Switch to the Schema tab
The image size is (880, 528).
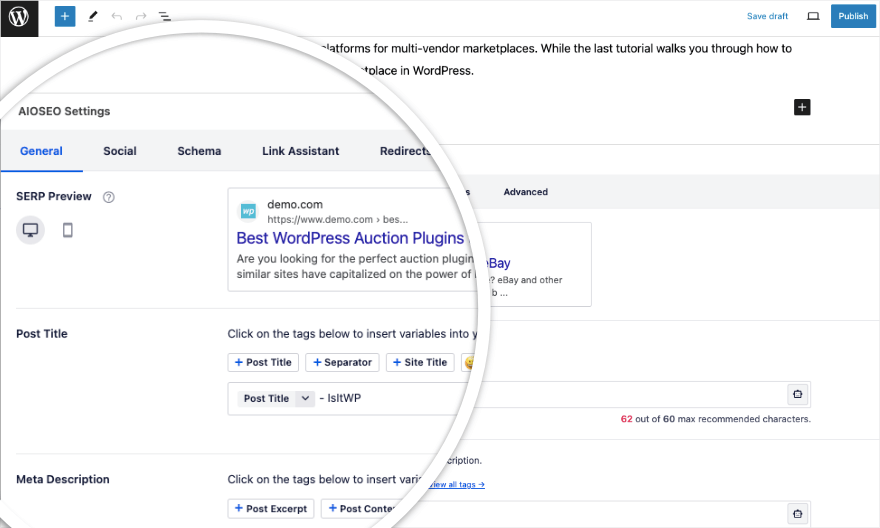point(199,151)
